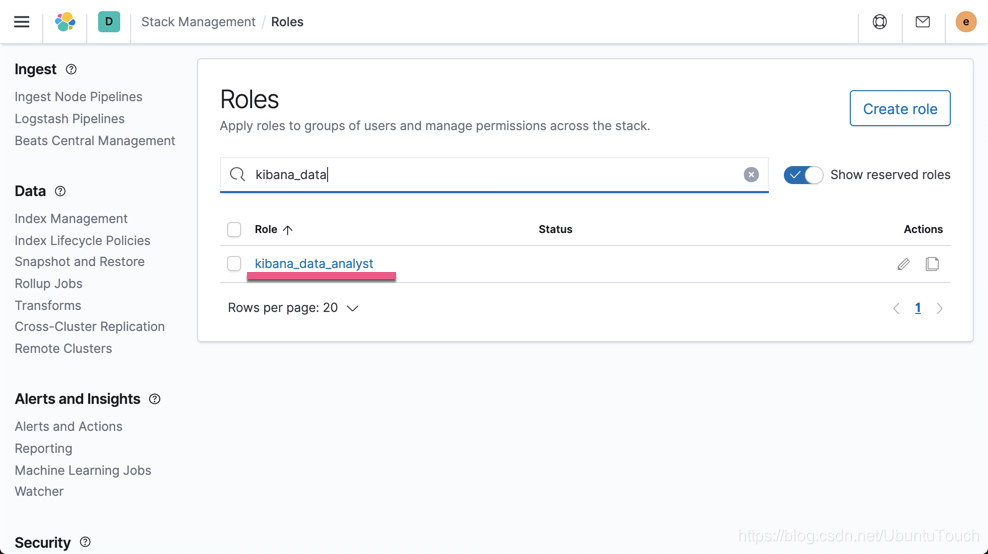Clear the role search field

tap(750, 175)
